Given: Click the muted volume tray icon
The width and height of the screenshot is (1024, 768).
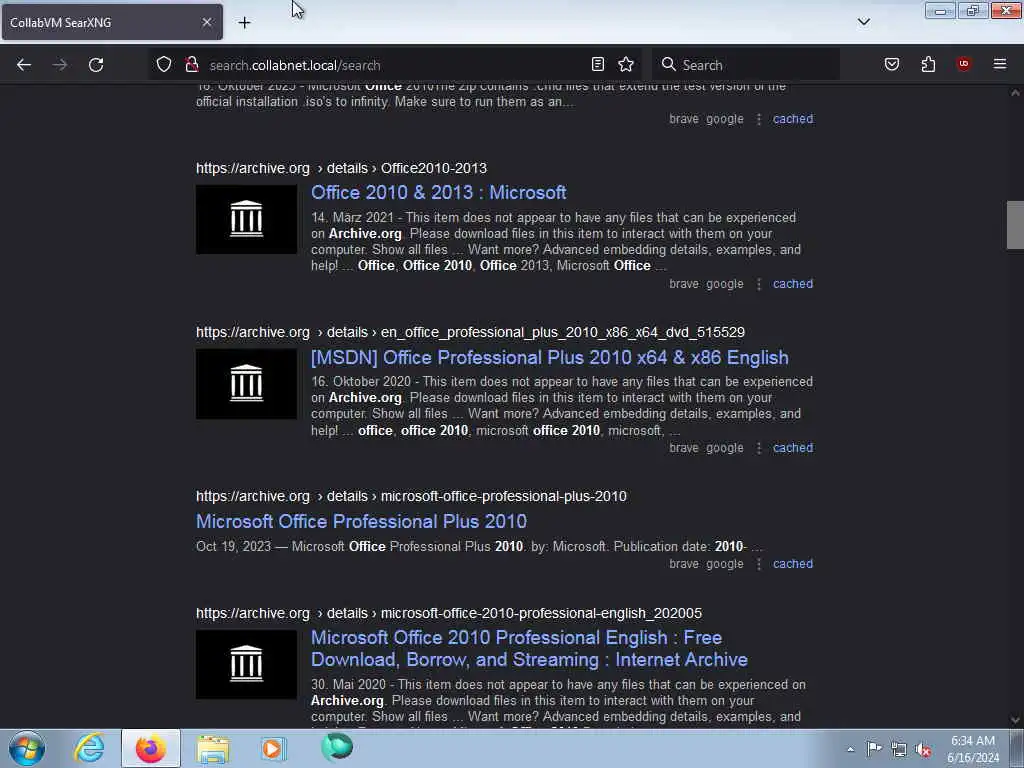Looking at the screenshot, I should pyautogui.click(x=923, y=750).
